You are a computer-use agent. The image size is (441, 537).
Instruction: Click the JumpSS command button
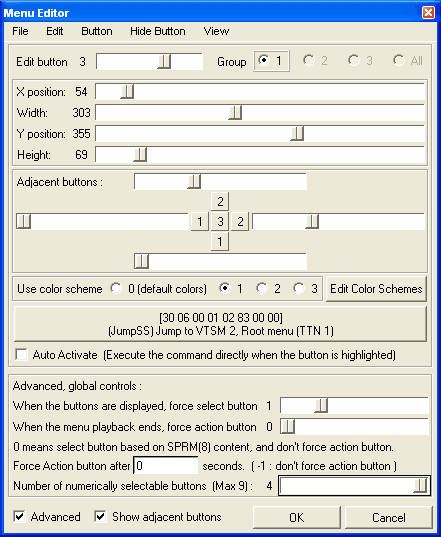point(220,324)
